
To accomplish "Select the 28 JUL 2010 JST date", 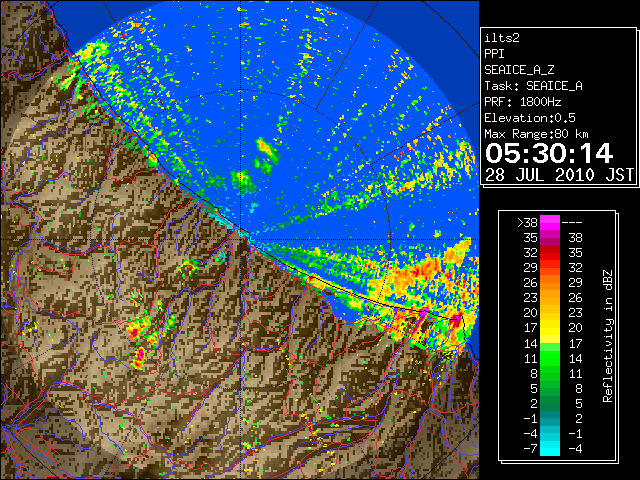I will click(x=559, y=175).
